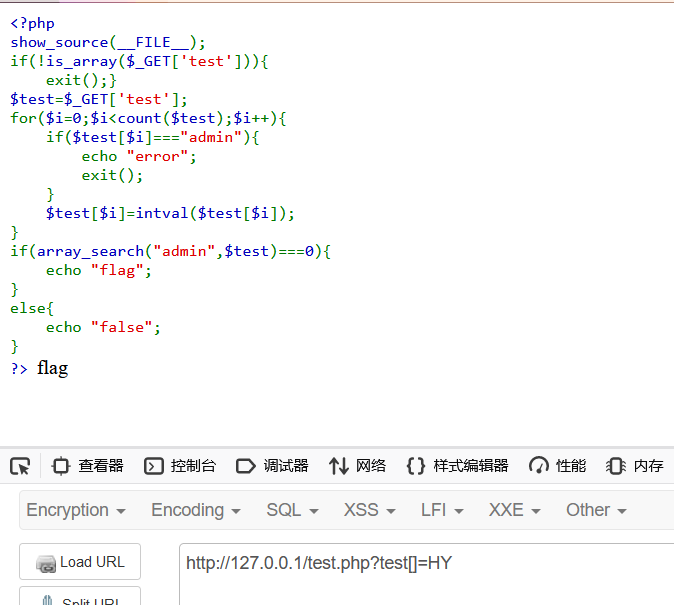
Task: Open the SQL dropdown in HackBar
Action: point(292,510)
